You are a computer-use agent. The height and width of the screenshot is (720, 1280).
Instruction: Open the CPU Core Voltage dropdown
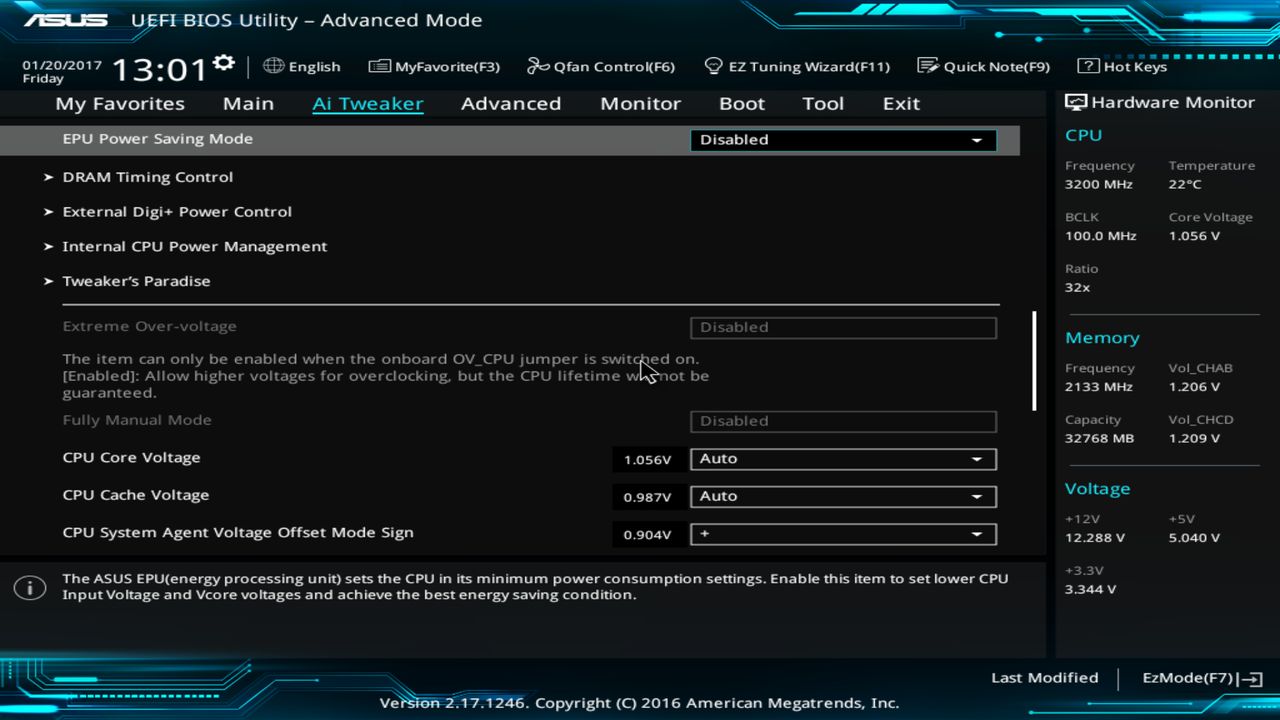[x=842, y=459]
